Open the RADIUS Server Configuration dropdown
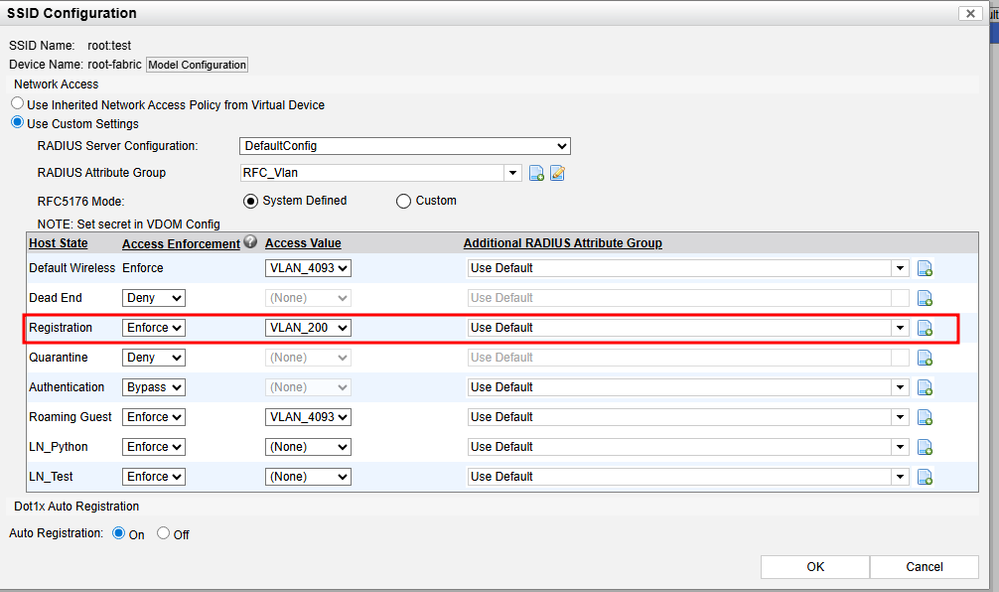This screenshot has width=999, height=592. coord(404,146)
